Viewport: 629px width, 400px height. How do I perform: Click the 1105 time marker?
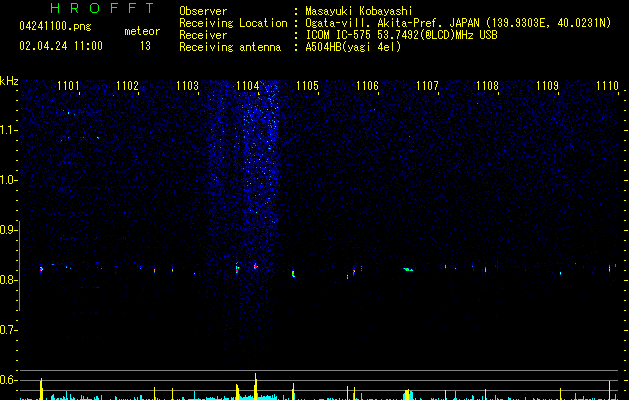pyautogui.click(x=307, y=86)
